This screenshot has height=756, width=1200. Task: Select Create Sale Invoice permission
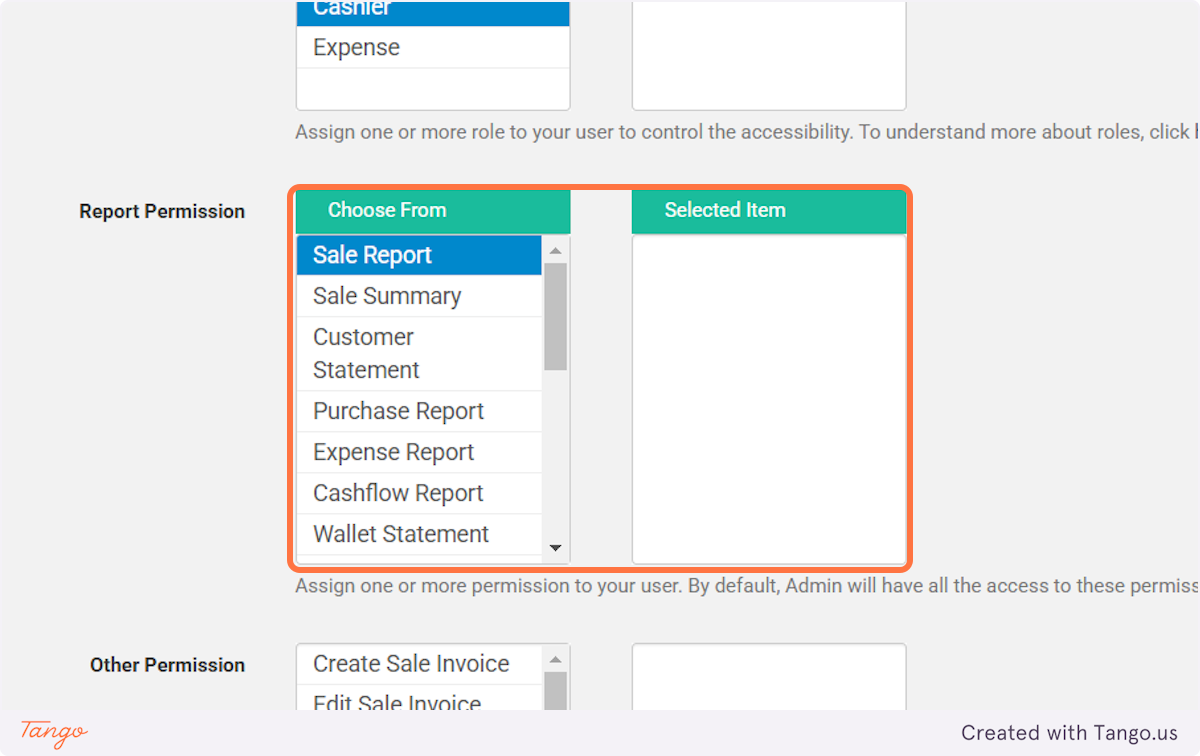[x=419, y=664]
